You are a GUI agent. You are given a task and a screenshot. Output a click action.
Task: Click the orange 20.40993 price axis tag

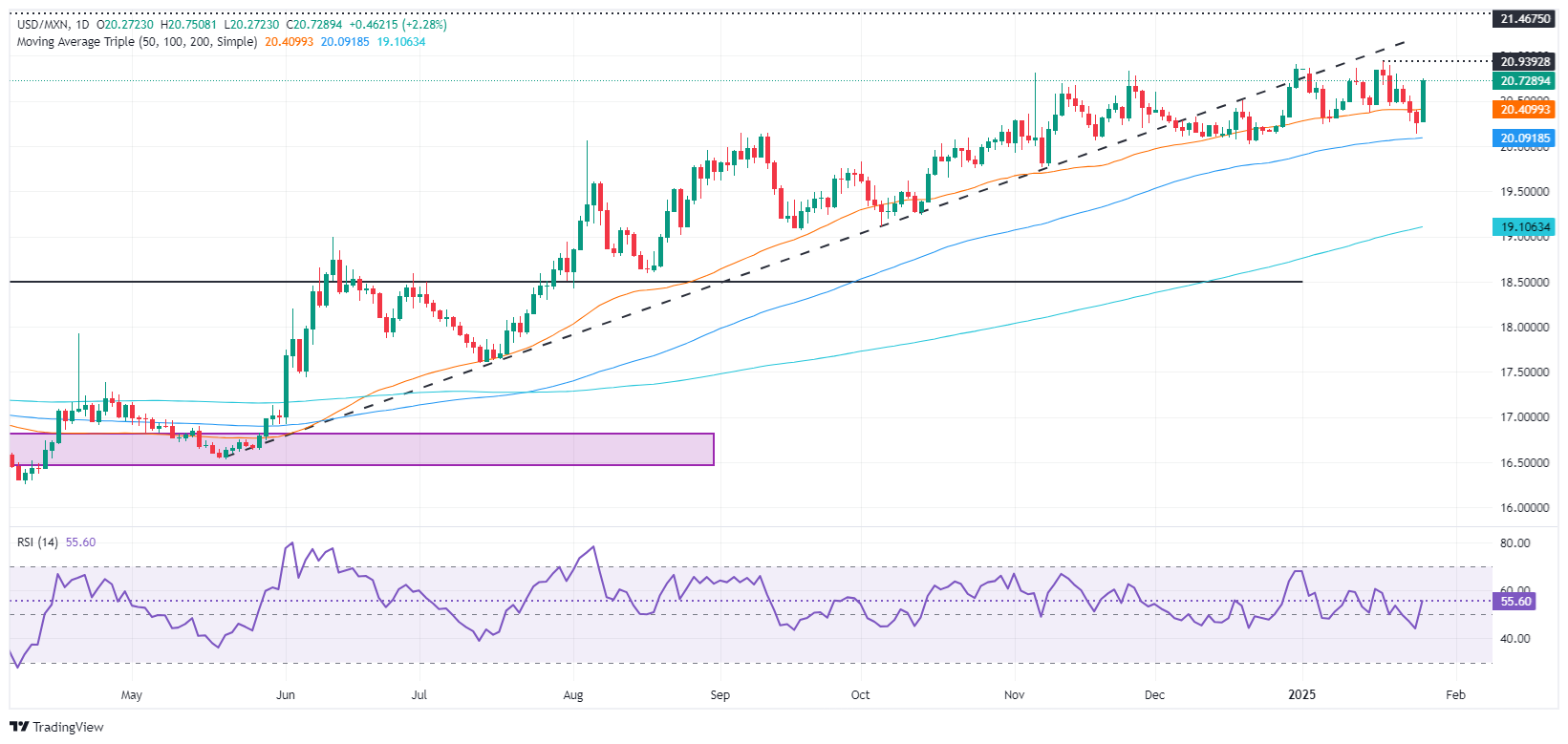pos(1524,110)
